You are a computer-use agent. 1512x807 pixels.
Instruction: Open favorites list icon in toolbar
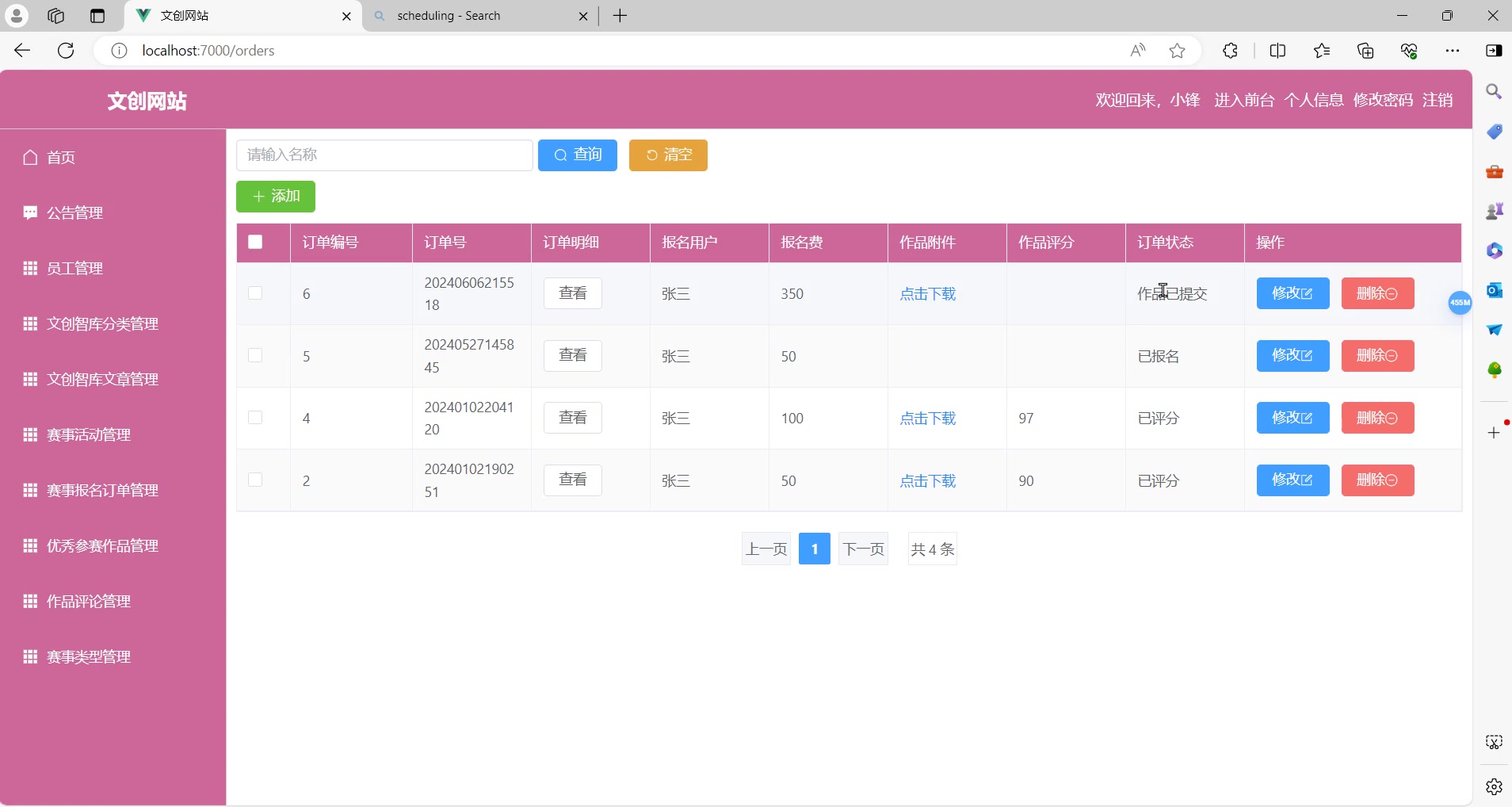point(1322,51)
